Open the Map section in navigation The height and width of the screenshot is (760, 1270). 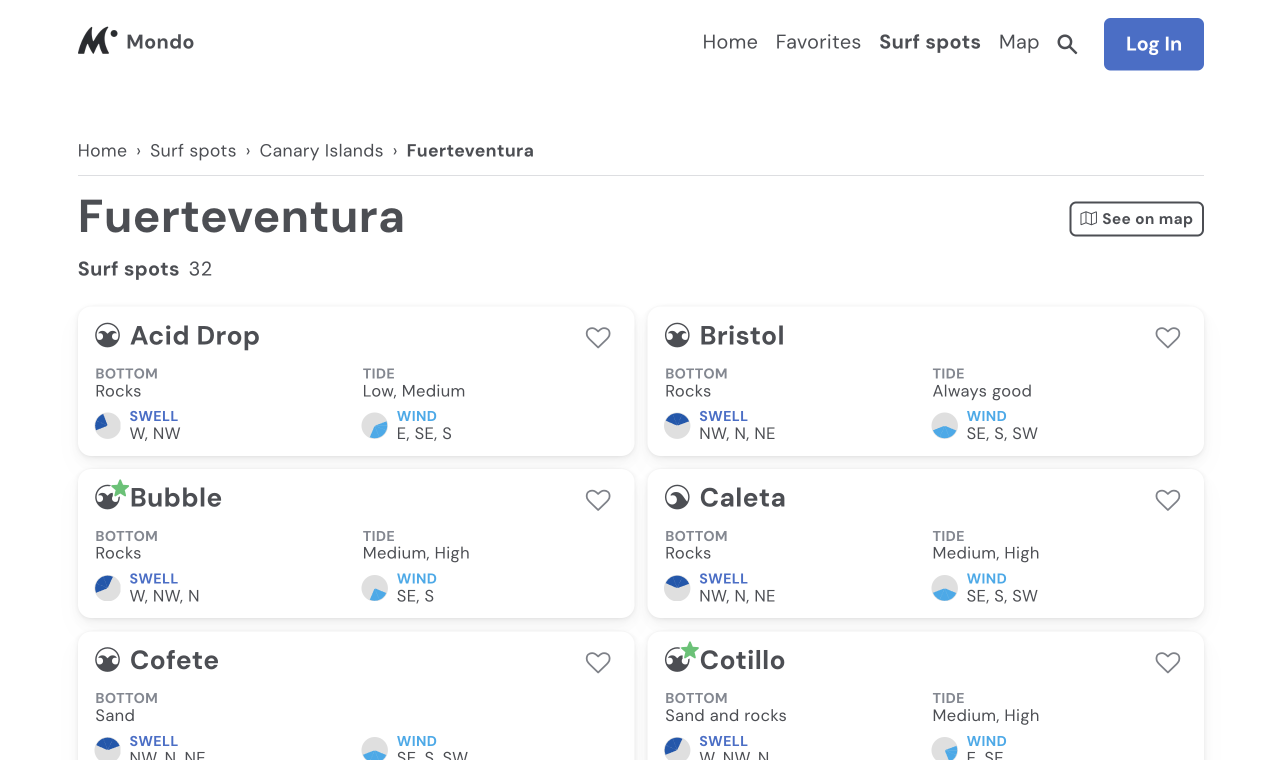[1019, 42]
